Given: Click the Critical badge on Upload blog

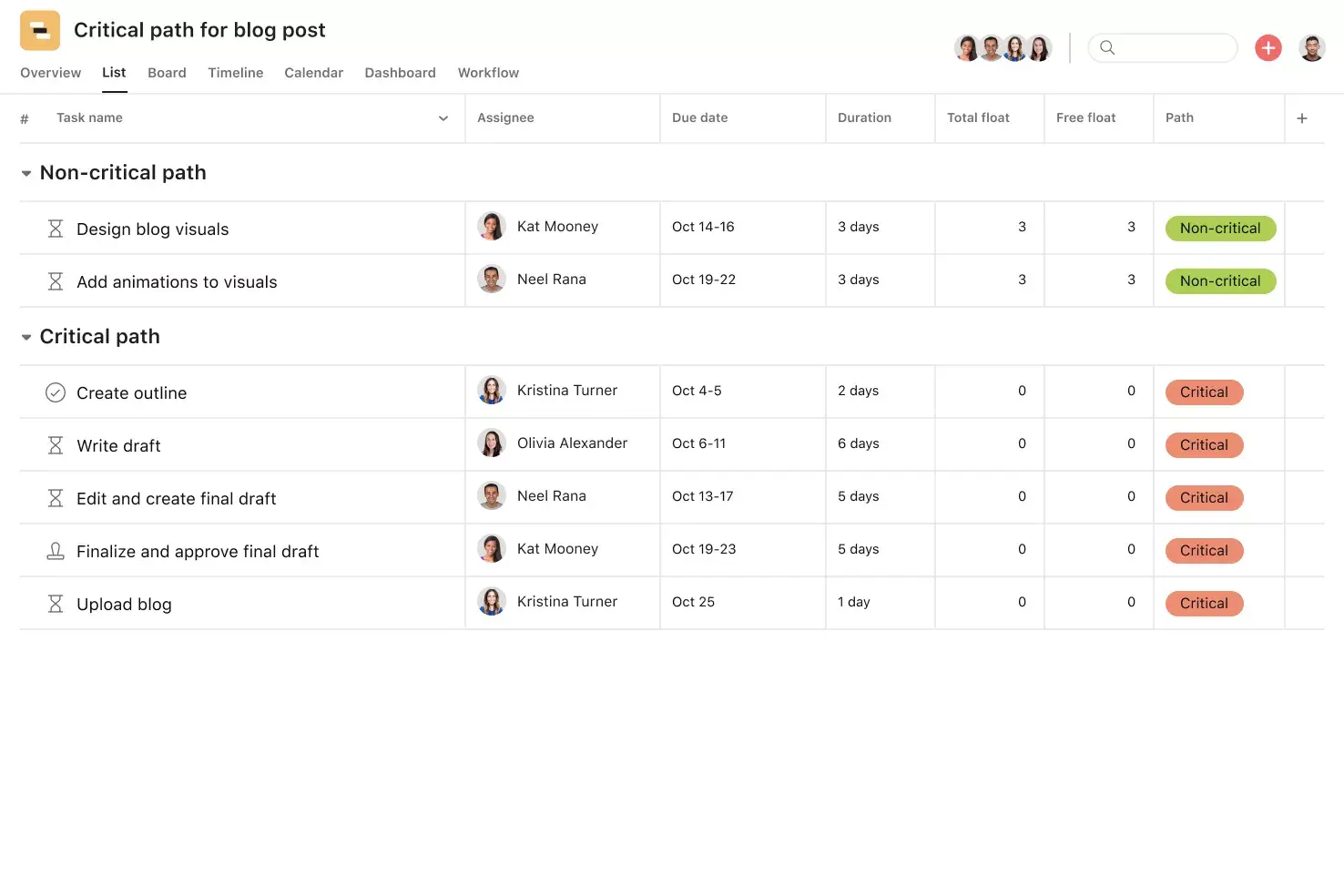Looking at the screenshot, I should click(1204, 603).
